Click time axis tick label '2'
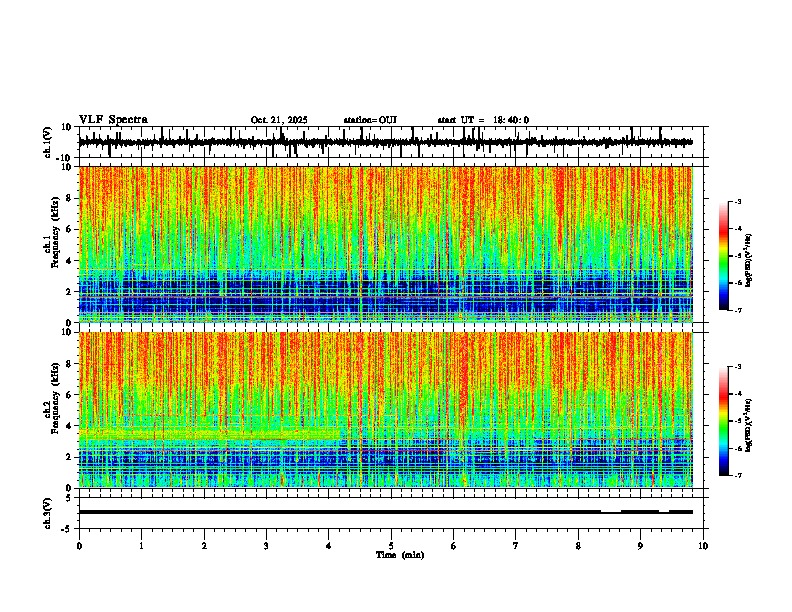The image size is (792, 612). (204, 546)
